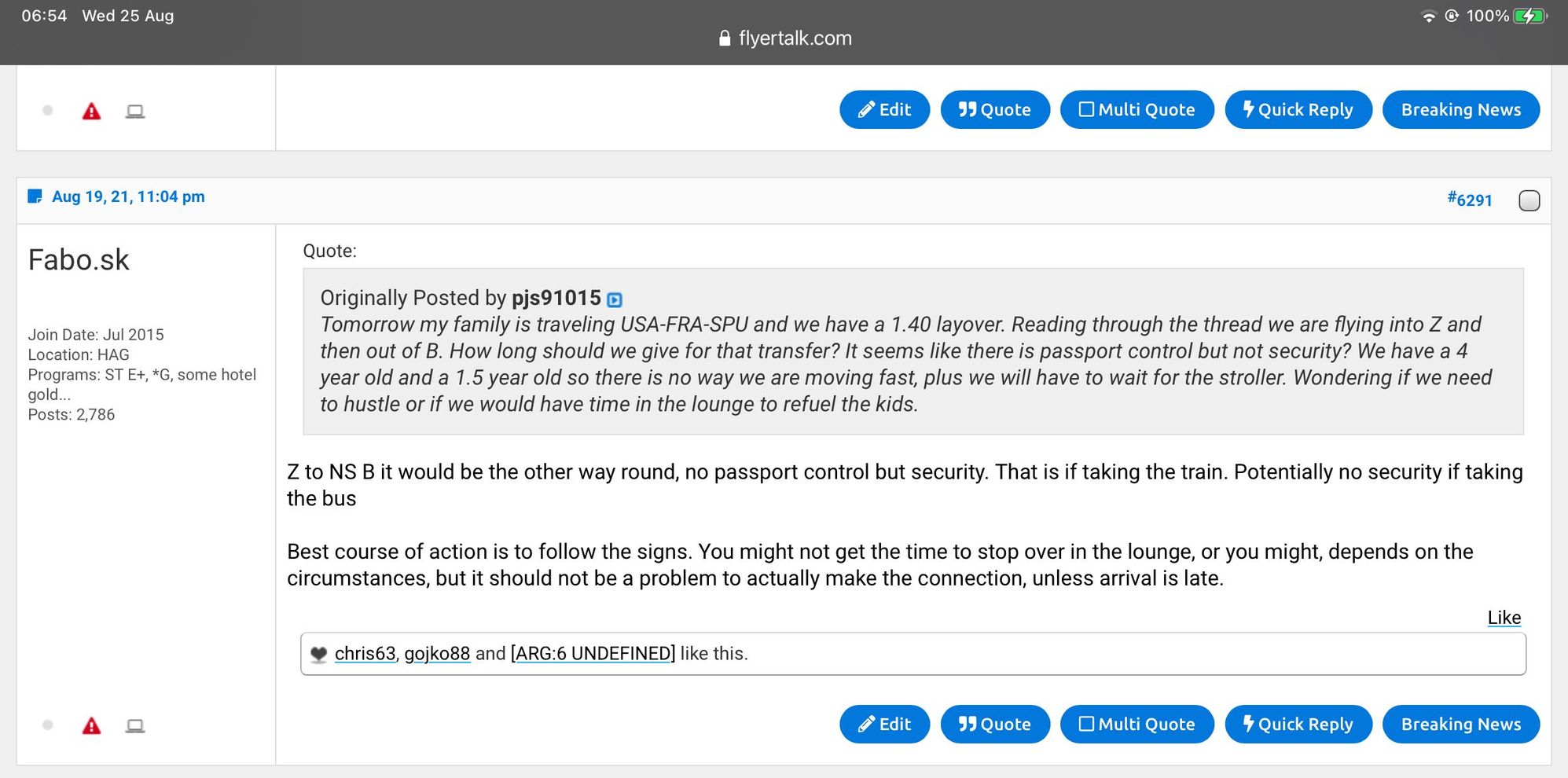Click the laptop icon in the top post
This screenshot has width=1568, height=778.
(x=135, y=111)
